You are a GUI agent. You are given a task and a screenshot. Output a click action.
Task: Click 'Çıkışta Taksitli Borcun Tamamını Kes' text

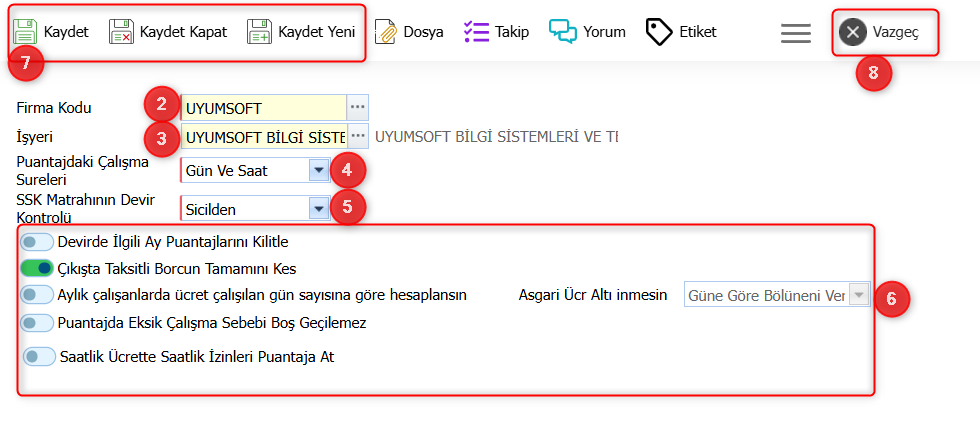177,269
